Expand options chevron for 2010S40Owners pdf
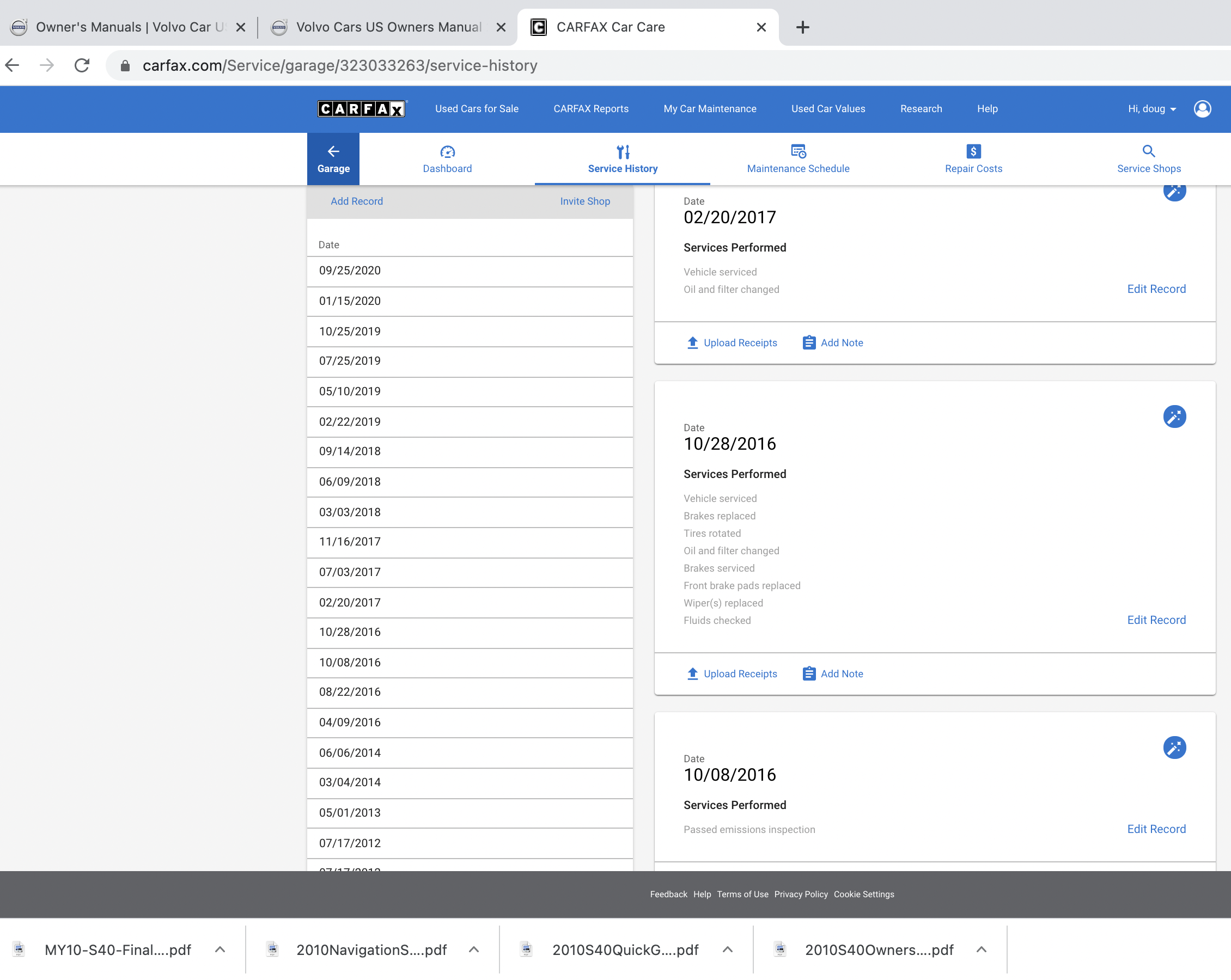This screenshot has height=980, width=1231. (981, 950)
